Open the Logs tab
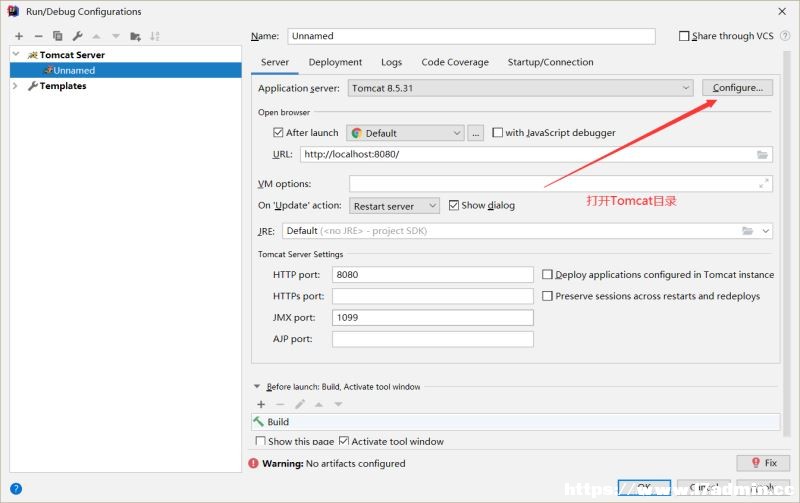 pos(391,62)
